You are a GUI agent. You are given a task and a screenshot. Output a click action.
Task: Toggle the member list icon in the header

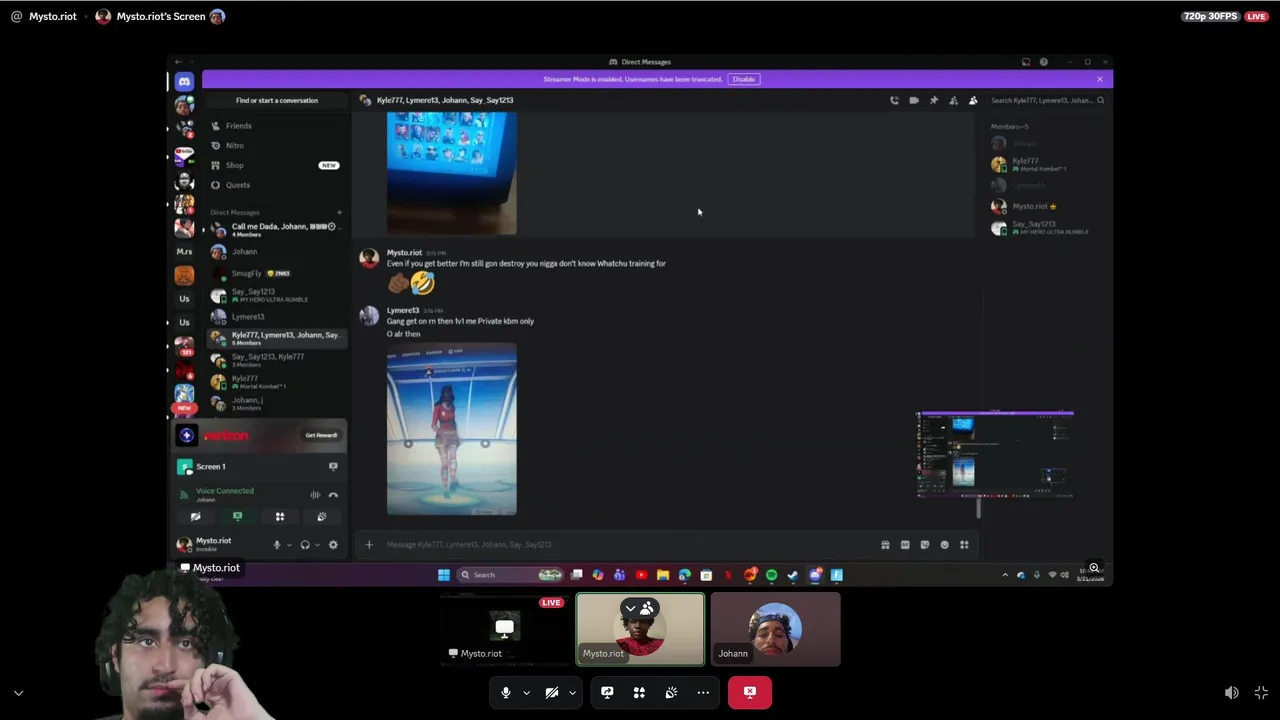[x=973, y=100]
